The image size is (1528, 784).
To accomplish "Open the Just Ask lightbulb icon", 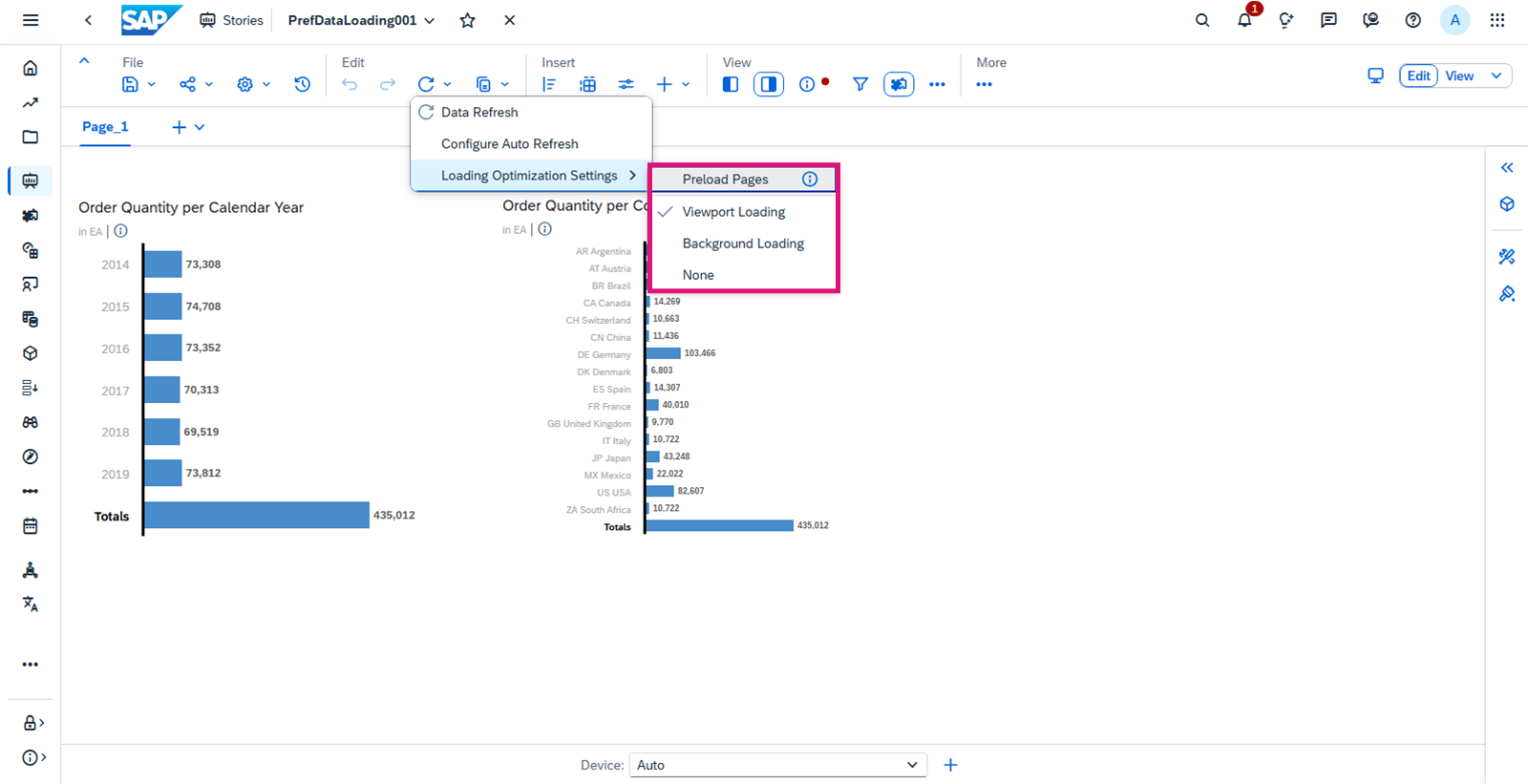I will (1286, 20).
